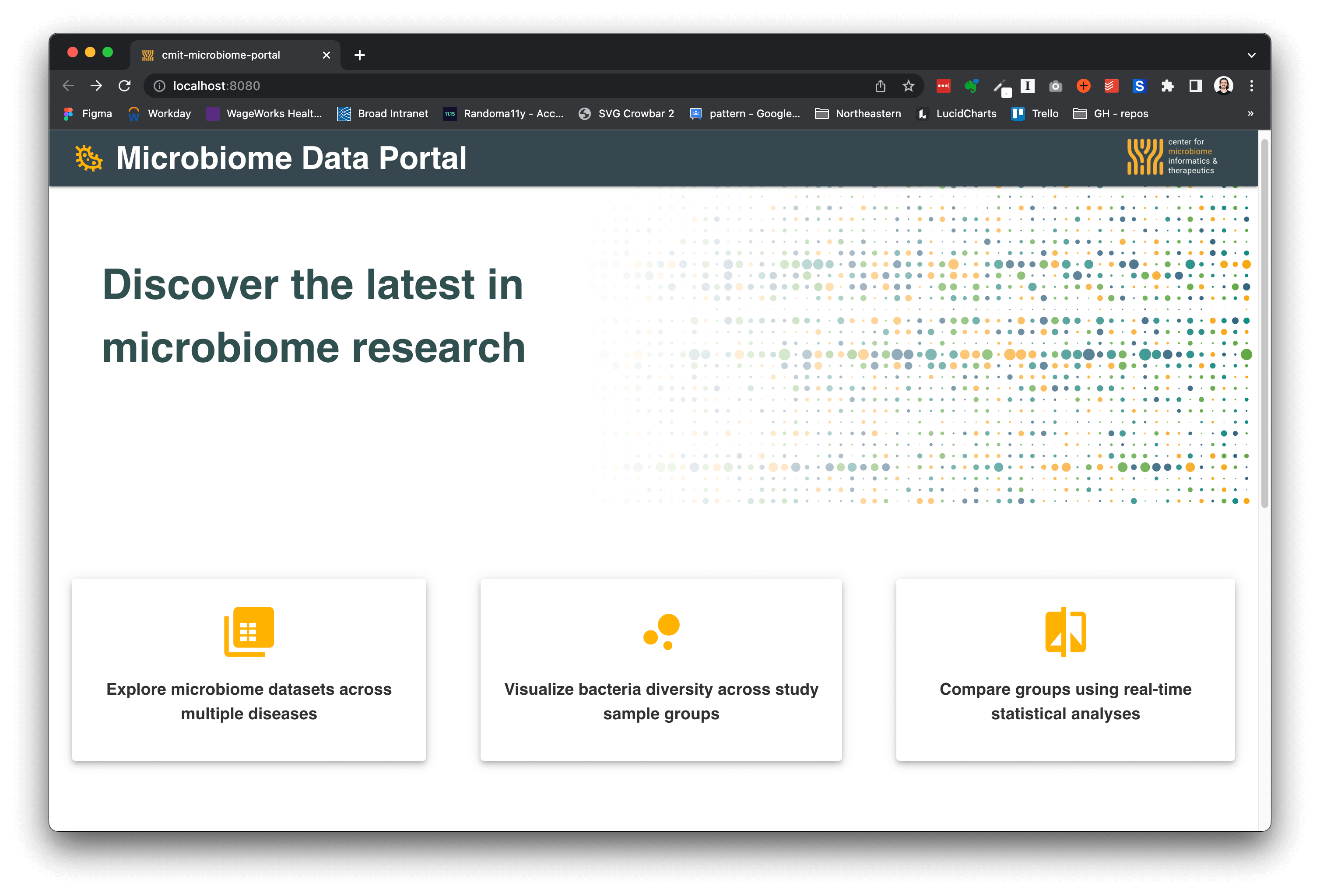Open Chrome three-dot menu
Viewport: 1320px width, 896px height.
click(1251, 86)
